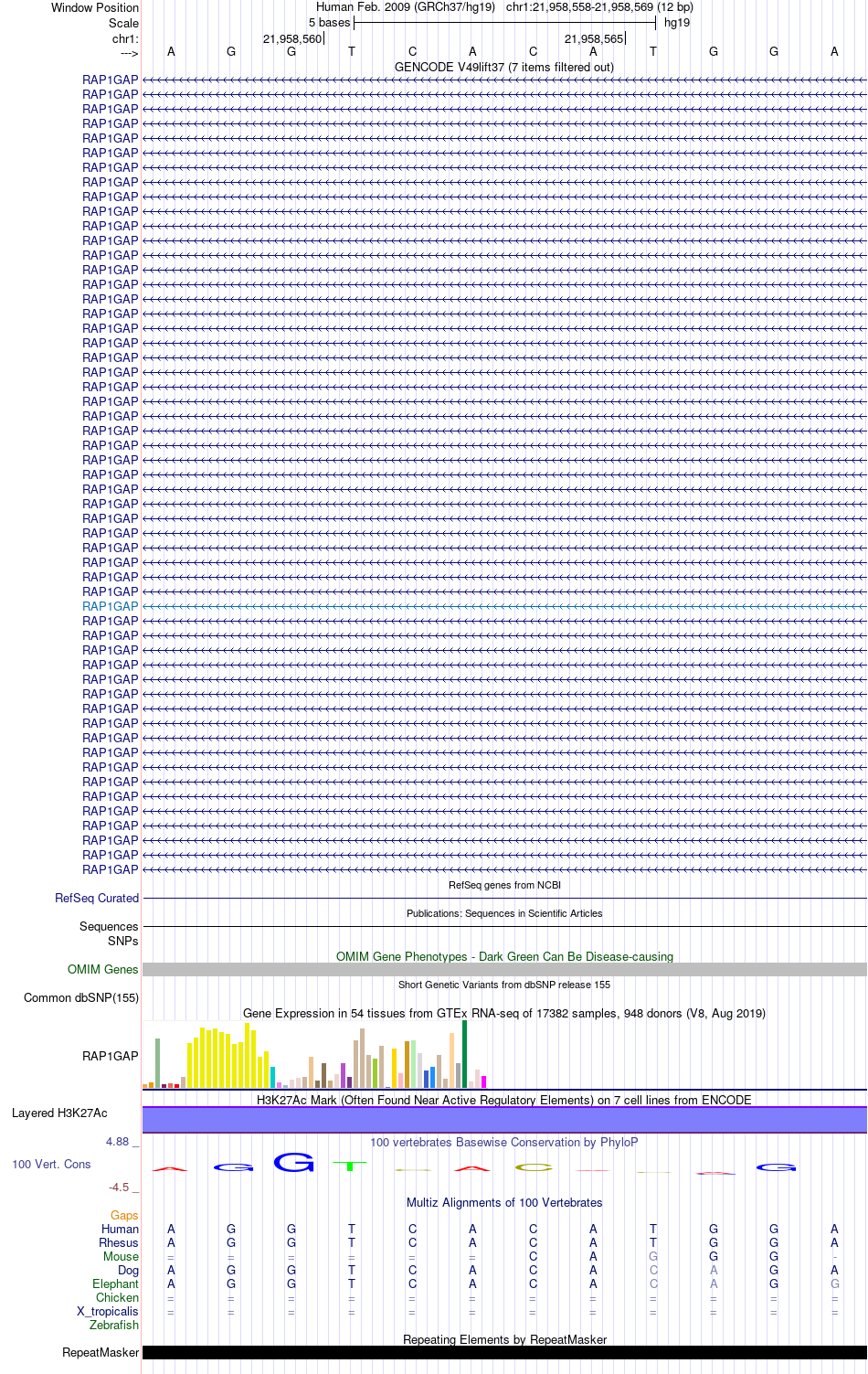Select the Elephant alignment row label

[x=115, y=1283]
